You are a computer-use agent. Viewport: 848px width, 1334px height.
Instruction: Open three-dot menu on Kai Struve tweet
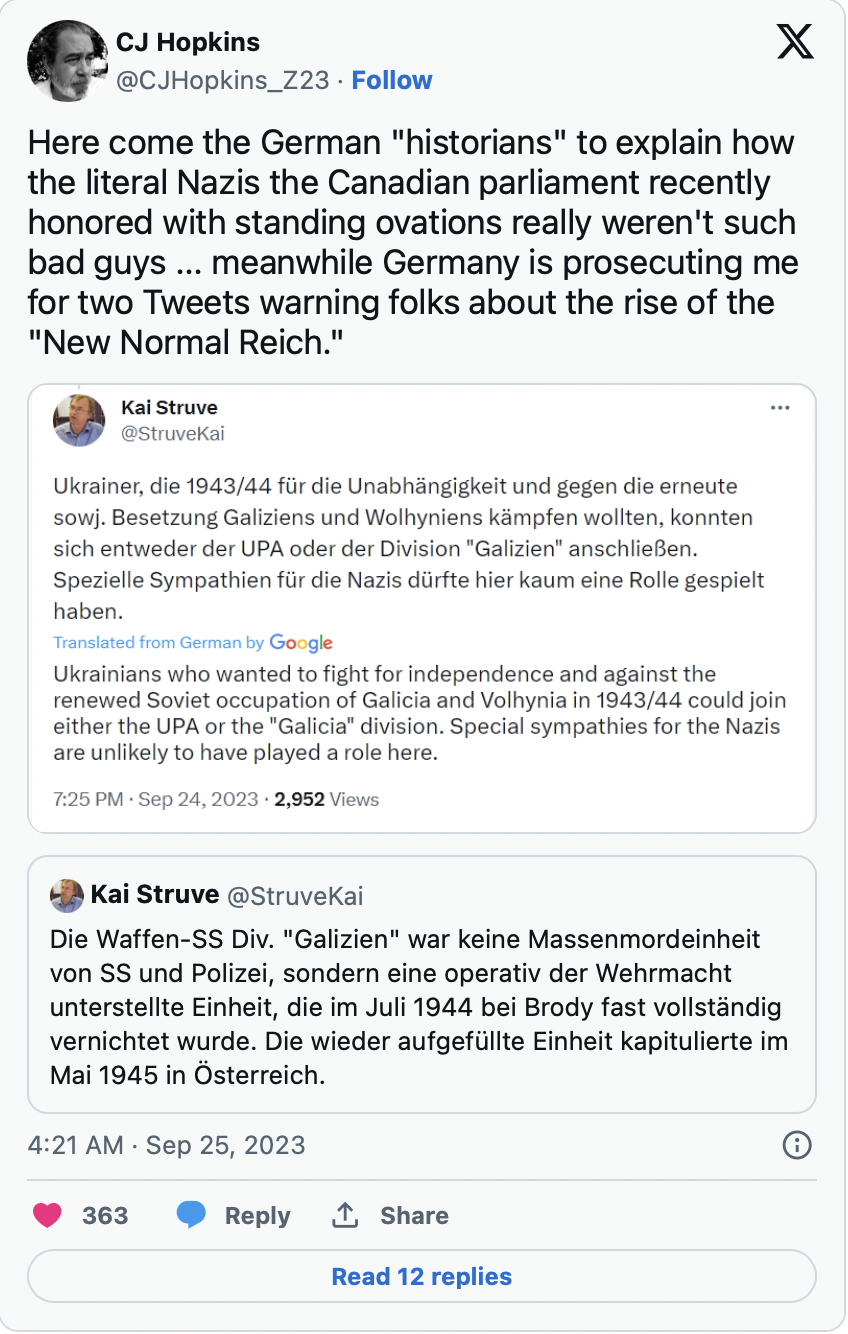pyautogui.click(x=780, y=408)
